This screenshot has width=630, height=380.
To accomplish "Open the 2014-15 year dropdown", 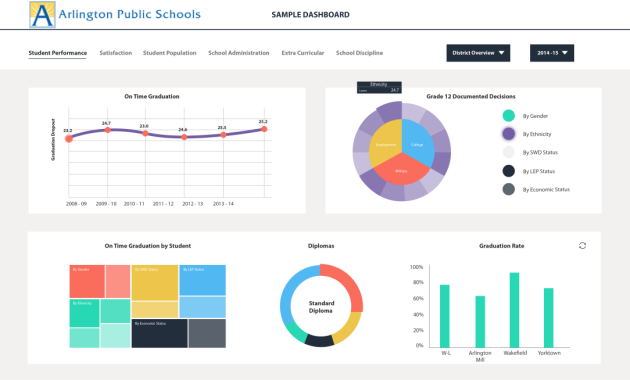I will pos(552,53).
